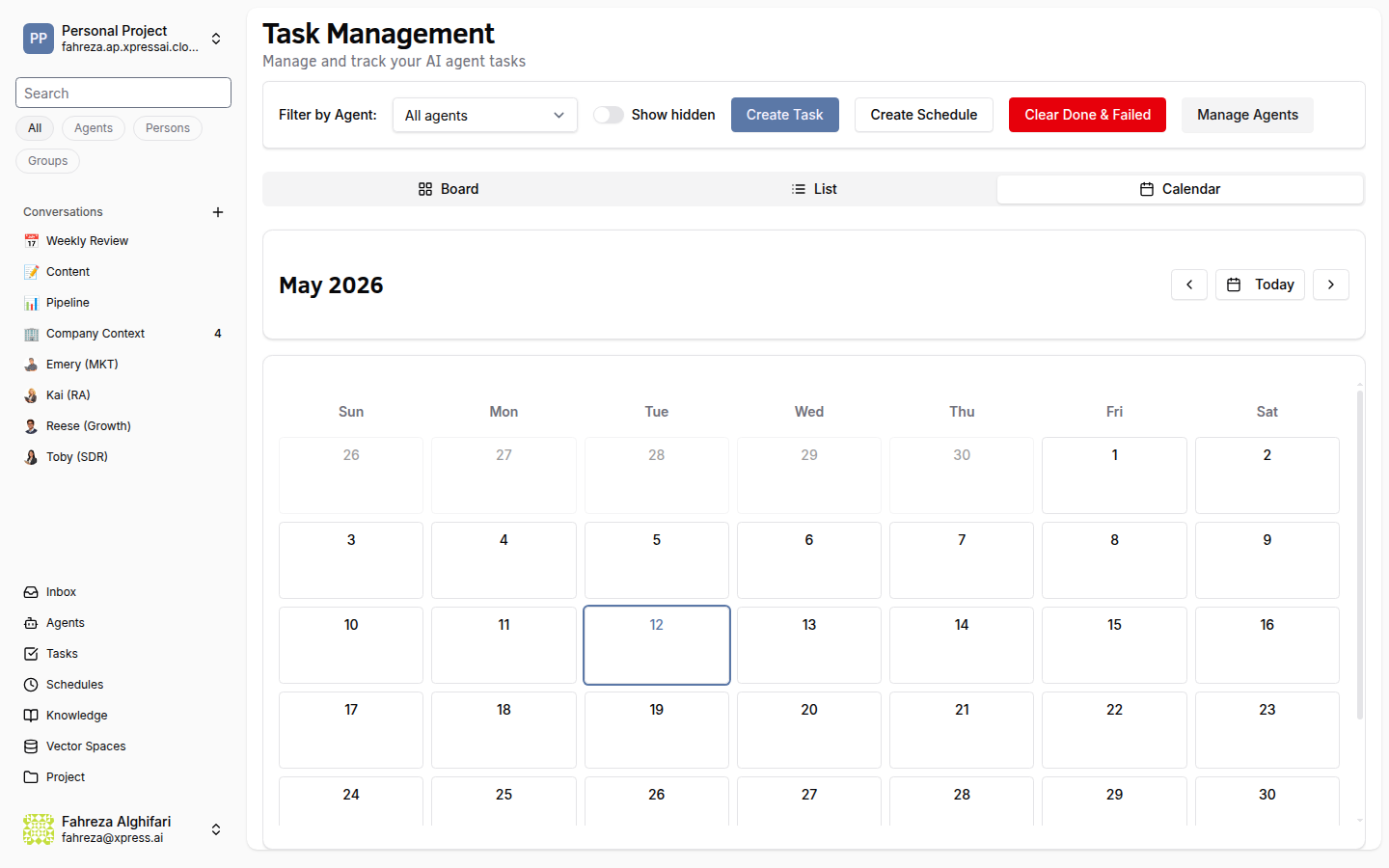The image size is (1389, 868).
Task: Click the Manage Agents button
Action: [1248, 115]
